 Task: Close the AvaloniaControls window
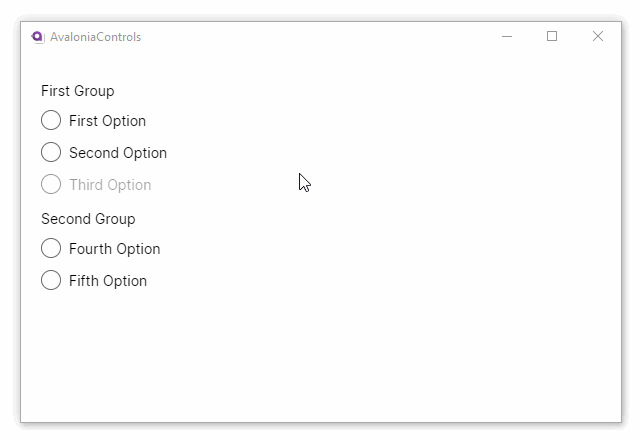598,37
